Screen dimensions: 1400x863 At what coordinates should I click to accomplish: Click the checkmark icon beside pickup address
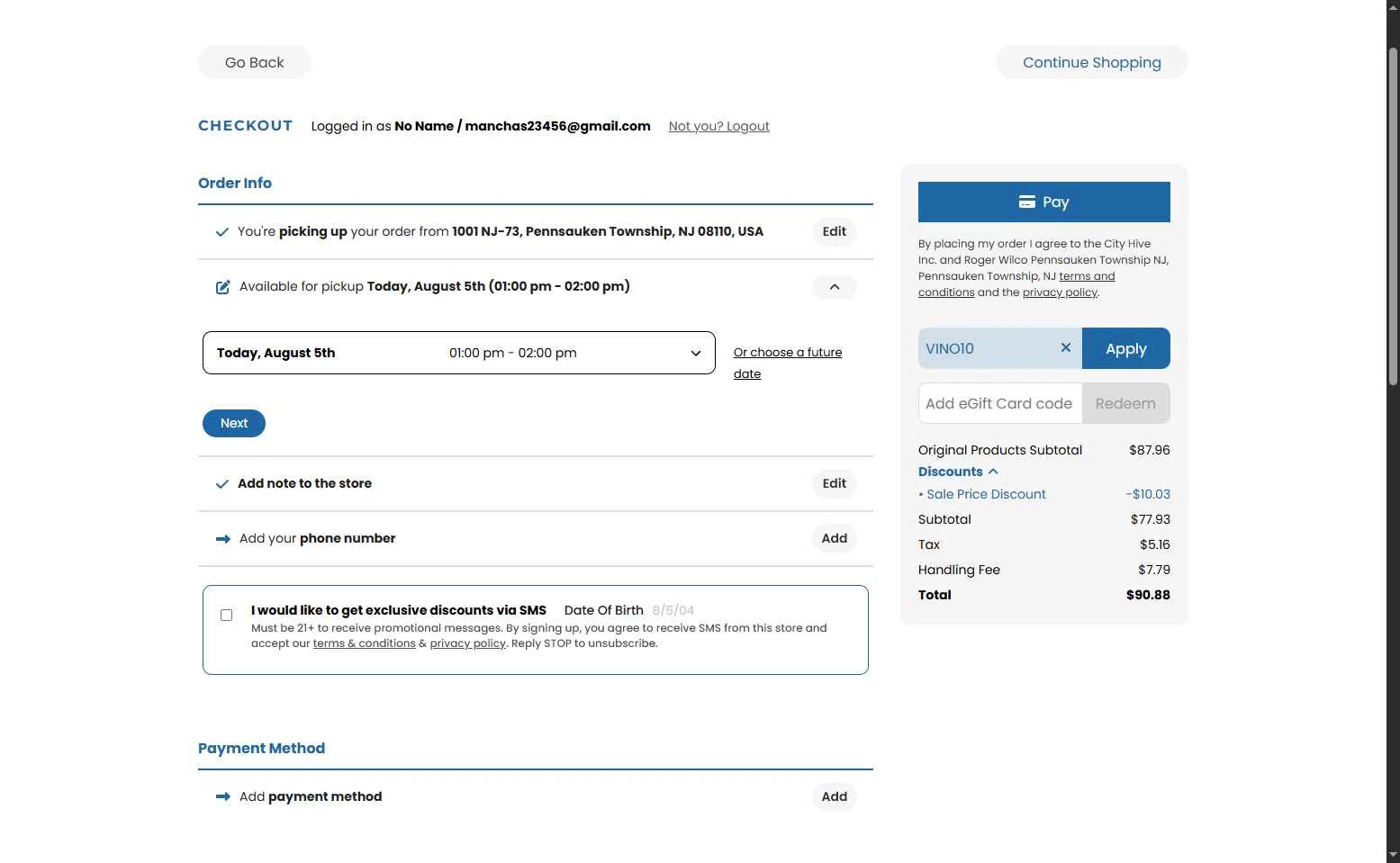pos(221,232)
